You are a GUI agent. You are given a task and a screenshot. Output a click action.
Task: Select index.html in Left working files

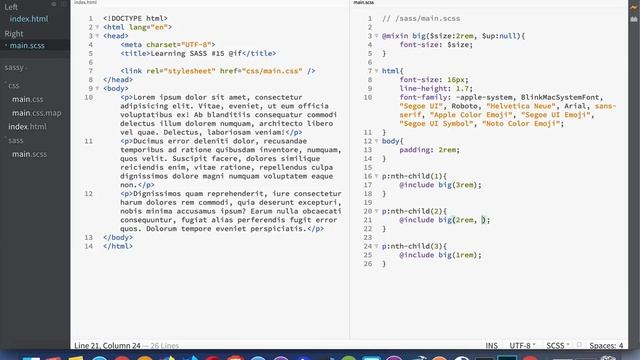coord(29,19)
